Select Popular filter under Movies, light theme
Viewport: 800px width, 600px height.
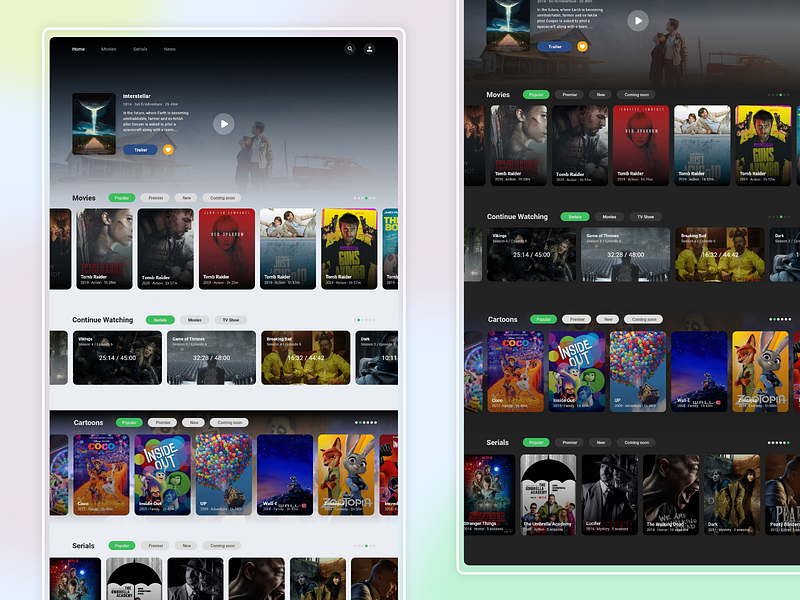tap(122, 198)
